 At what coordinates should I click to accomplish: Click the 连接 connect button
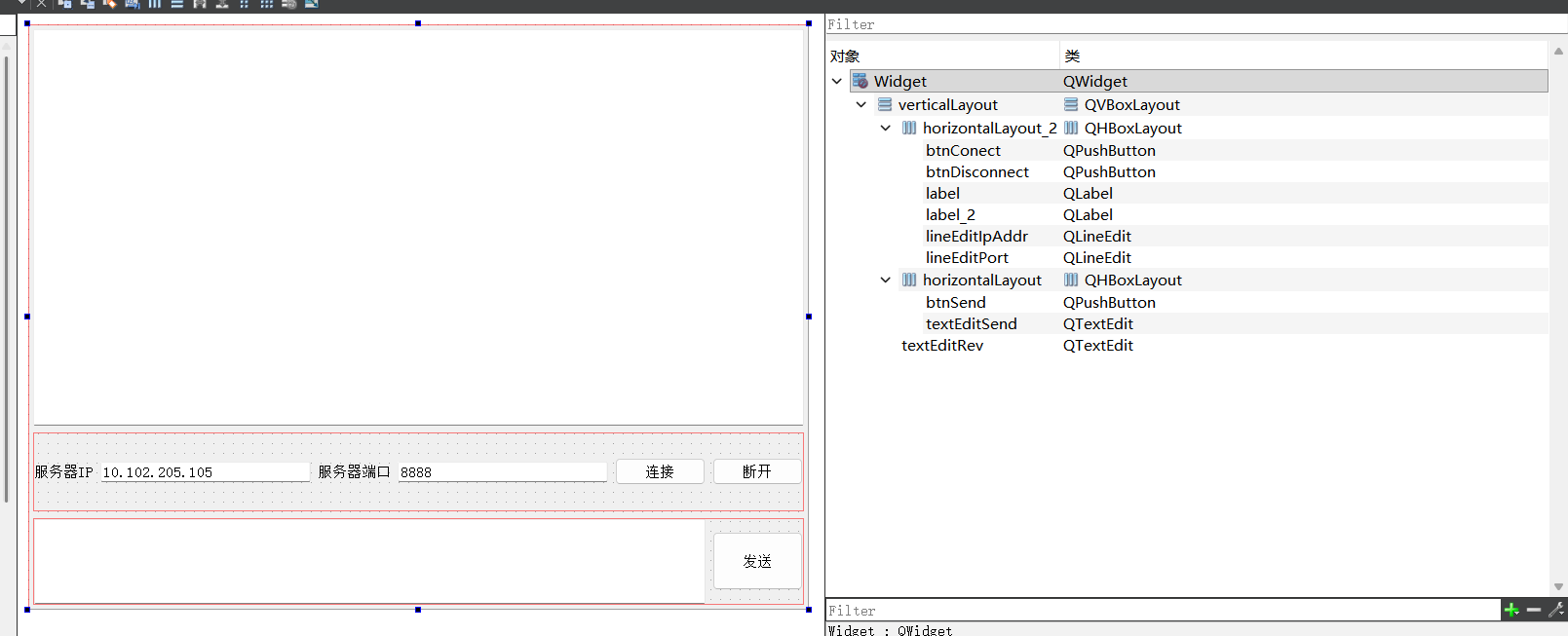pyautogui.click(x=660, y=471)
